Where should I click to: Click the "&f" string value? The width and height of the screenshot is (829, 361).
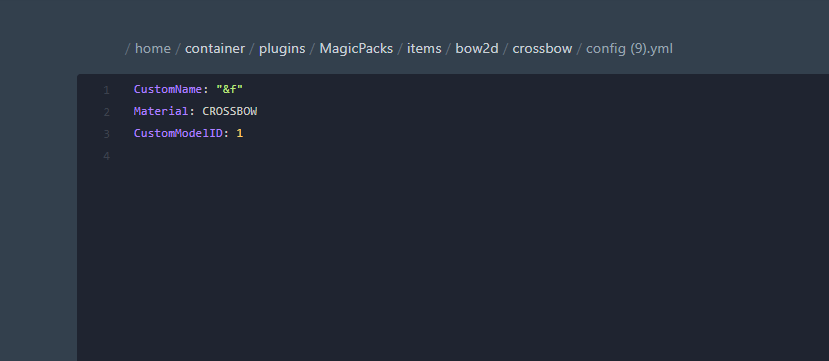pyautogui.click(x=229, y=89)
